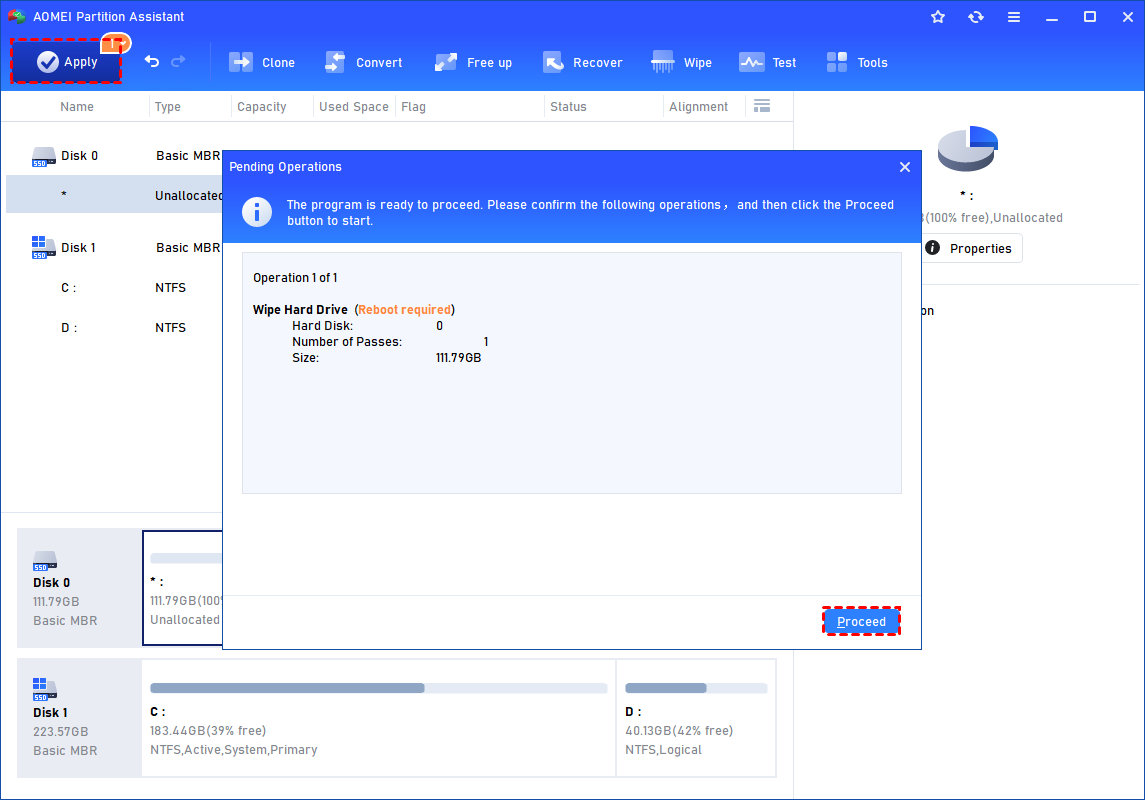1145x800 pixels.
Task: Click the Proceed button
Action: [x=861, y=621]
